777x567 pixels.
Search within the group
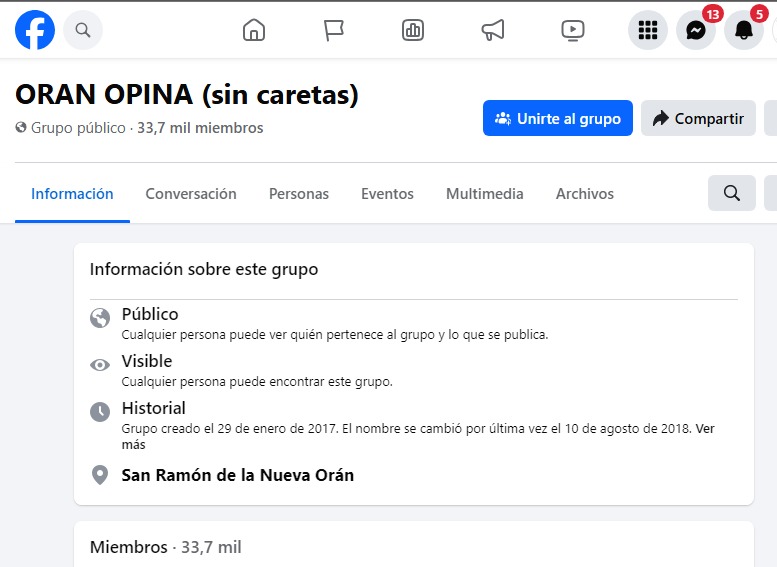pyautogui.click(x=732, y=193)
